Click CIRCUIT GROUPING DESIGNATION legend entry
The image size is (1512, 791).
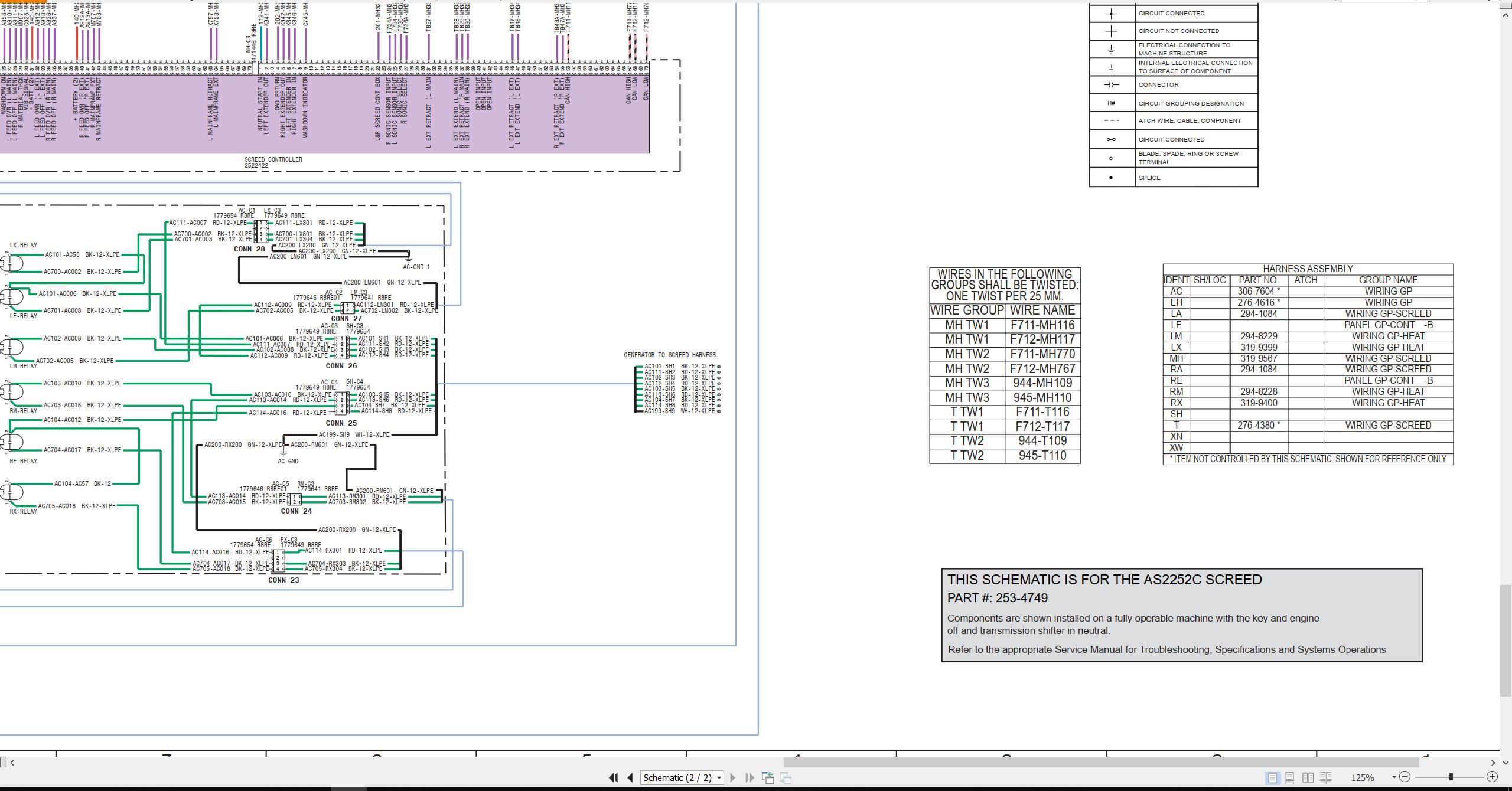1191,103
